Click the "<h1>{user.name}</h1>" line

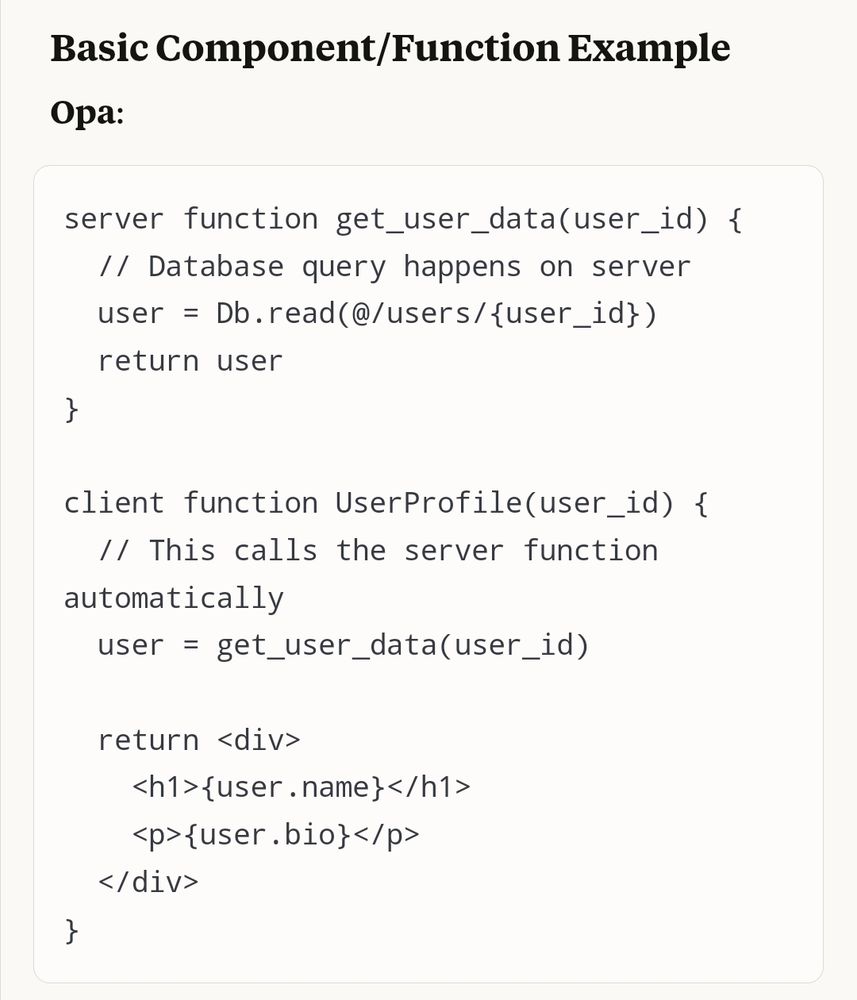click(301, 788)
